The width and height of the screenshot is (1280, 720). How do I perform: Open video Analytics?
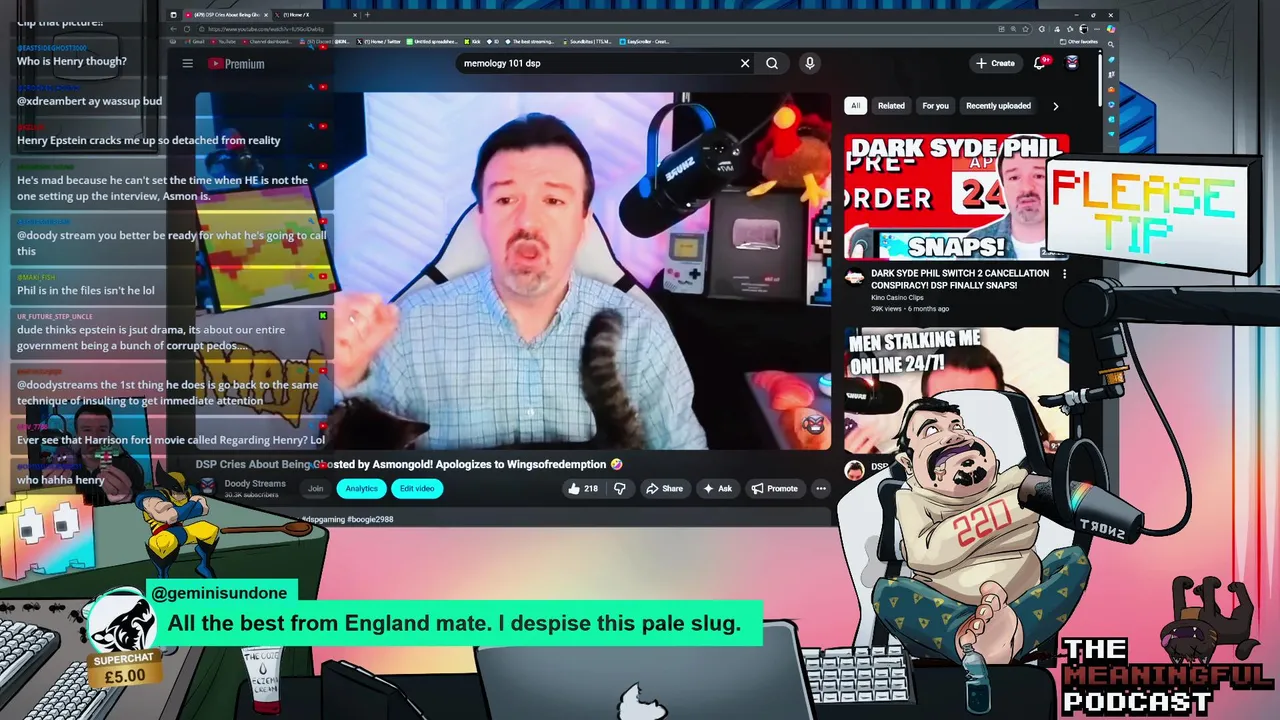point(361,489)
